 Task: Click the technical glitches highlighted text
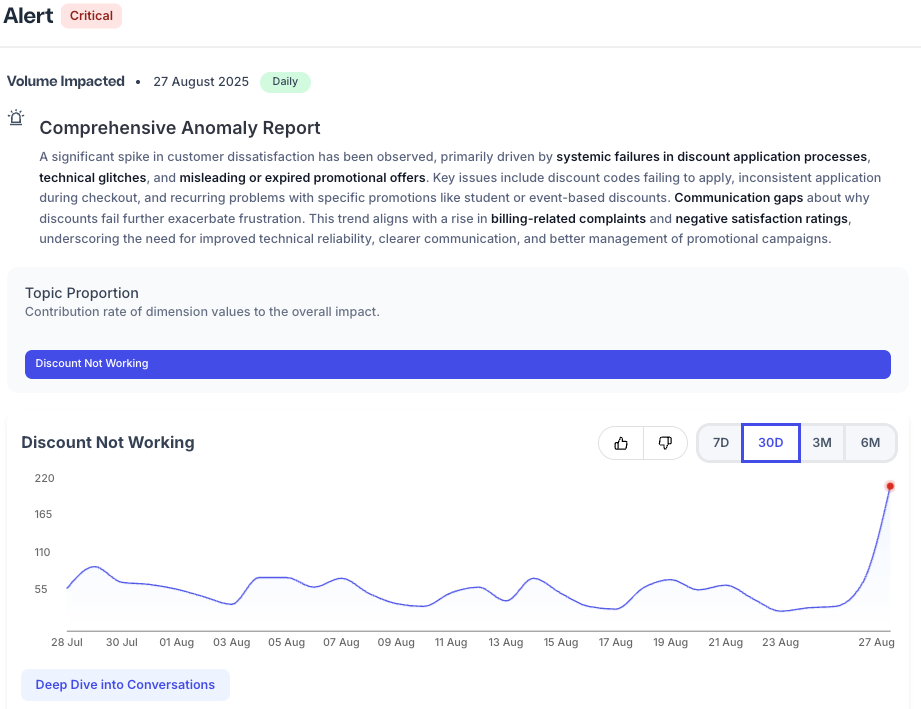pos(95,177)
